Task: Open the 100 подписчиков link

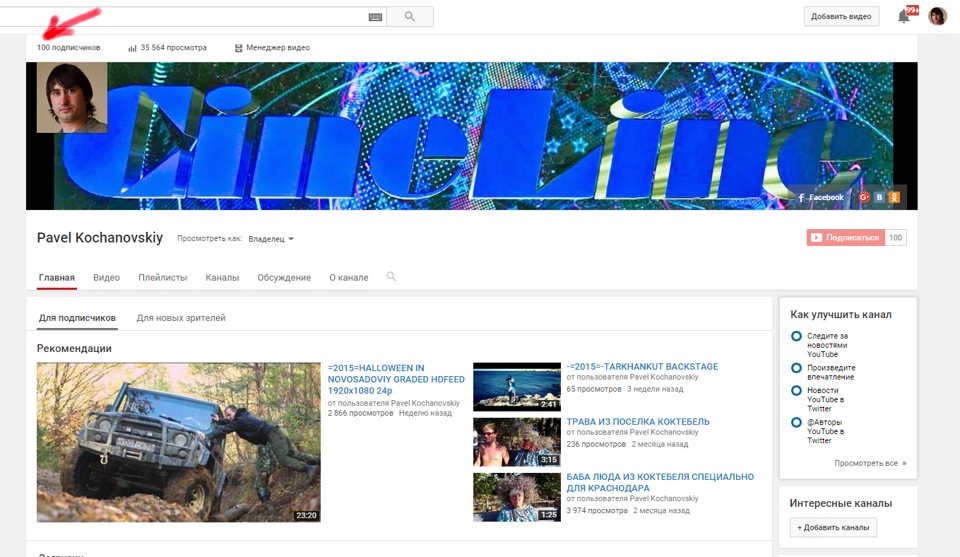Action: [x=69, y=48]
